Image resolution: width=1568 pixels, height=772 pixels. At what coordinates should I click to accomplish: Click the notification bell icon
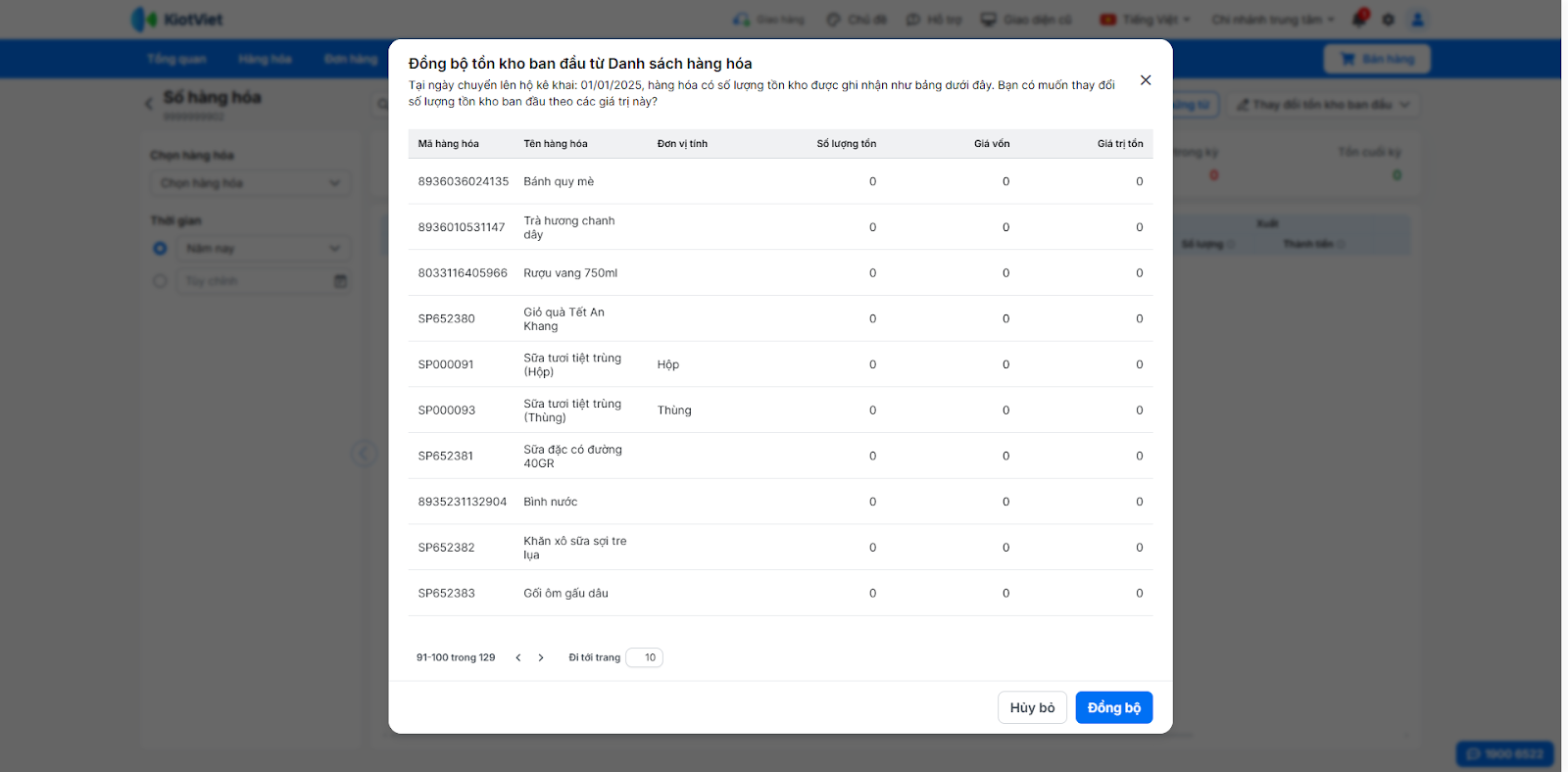[x=1359, y=19]
